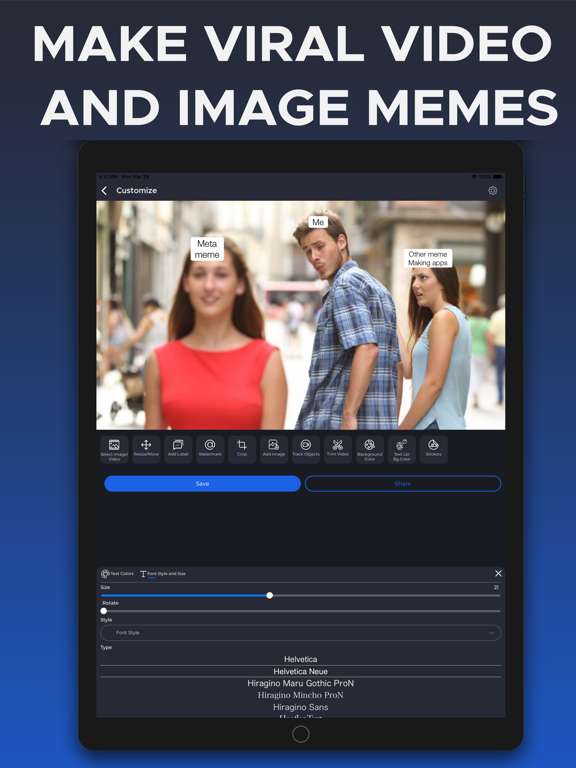
Task: Pick Hiragino Maru Gothic ProN font
Action: [300, 683]
